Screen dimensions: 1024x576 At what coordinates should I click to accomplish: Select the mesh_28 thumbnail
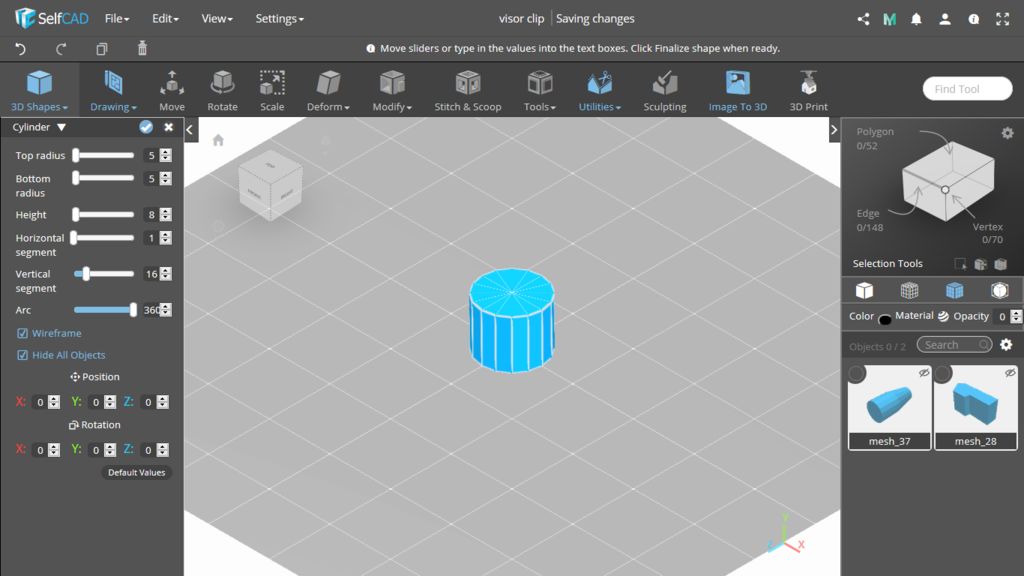976,407
